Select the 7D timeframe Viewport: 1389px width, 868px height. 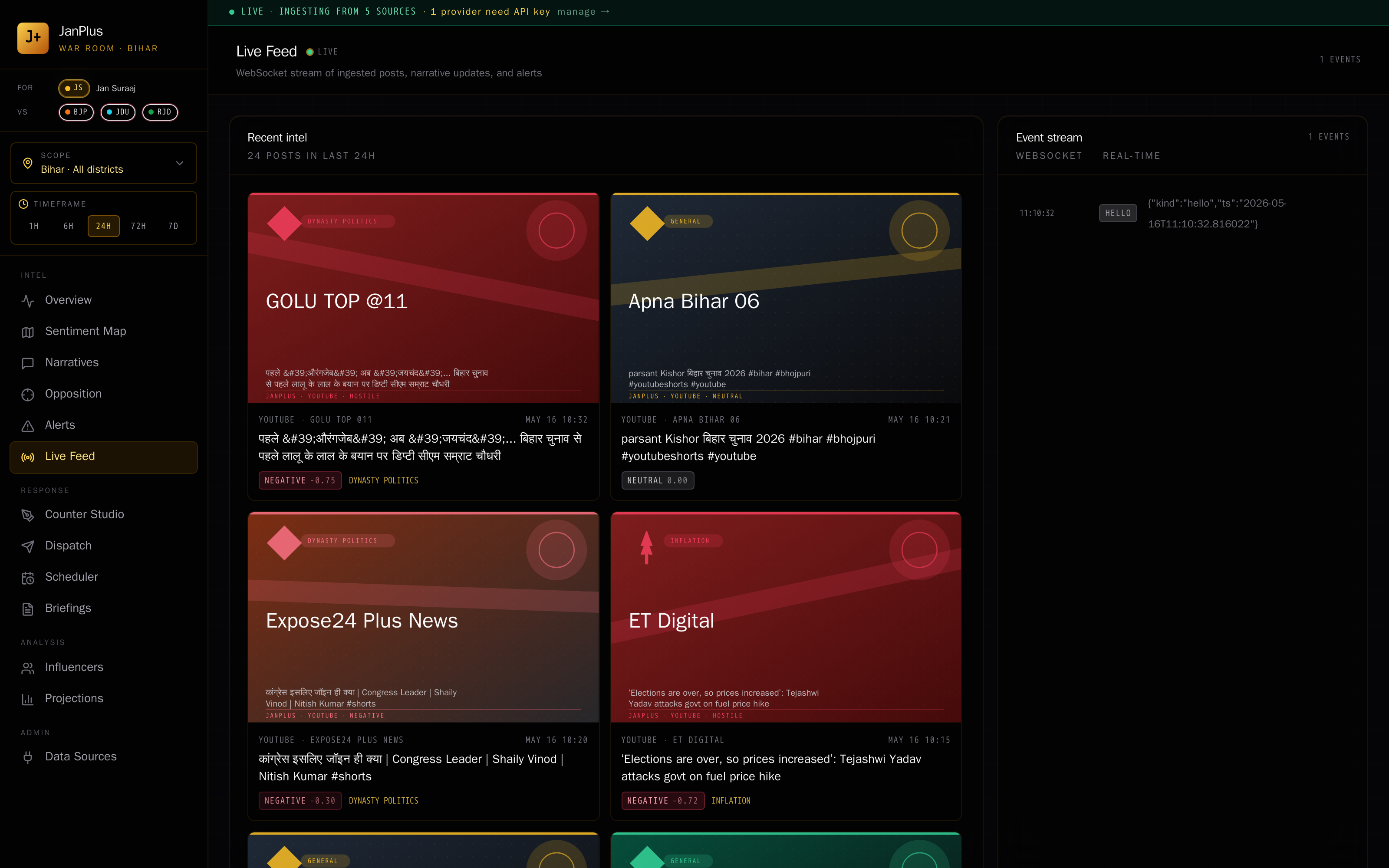173,226
